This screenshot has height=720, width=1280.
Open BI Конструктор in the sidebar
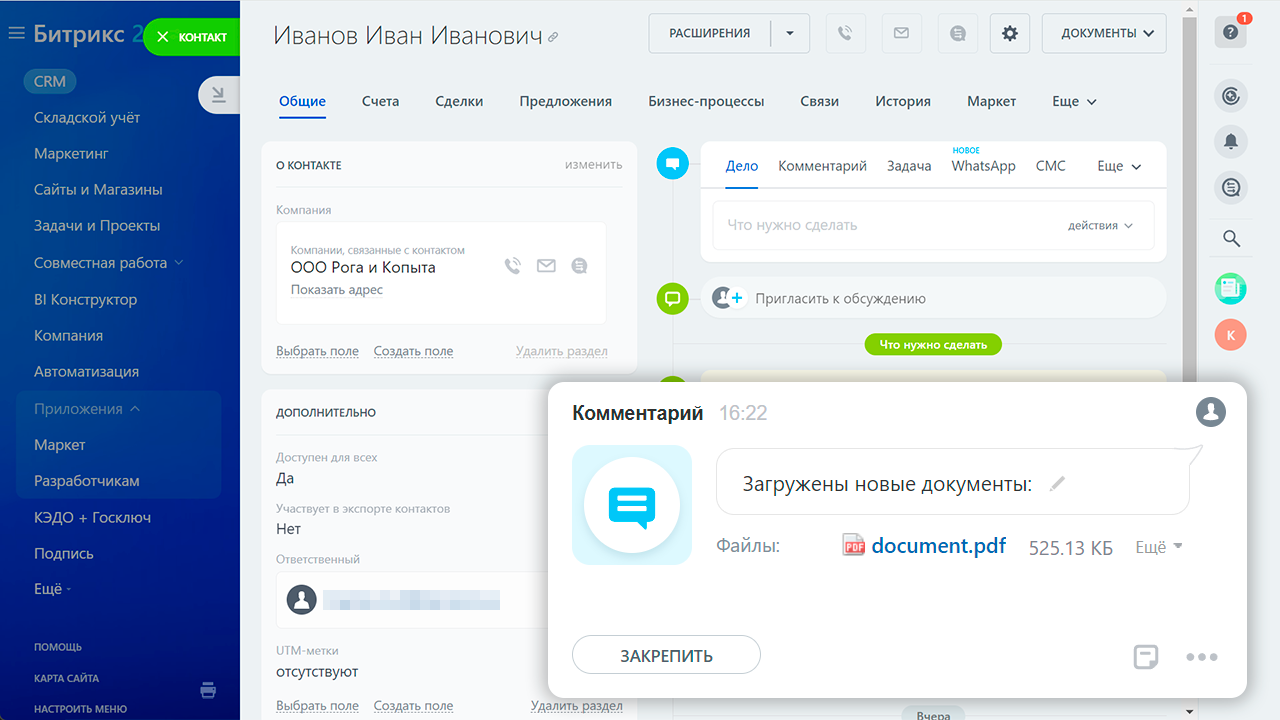pos(85,299)
